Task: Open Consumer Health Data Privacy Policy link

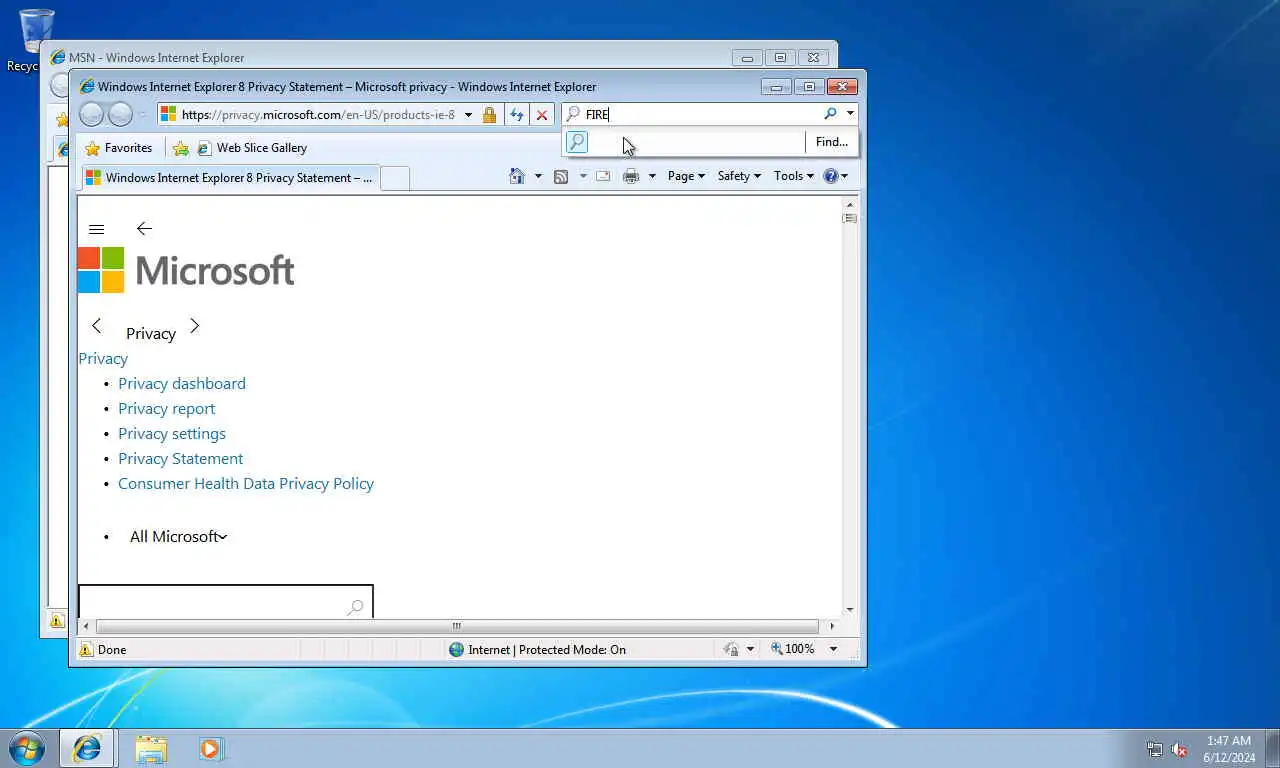Action: (246, 484)
